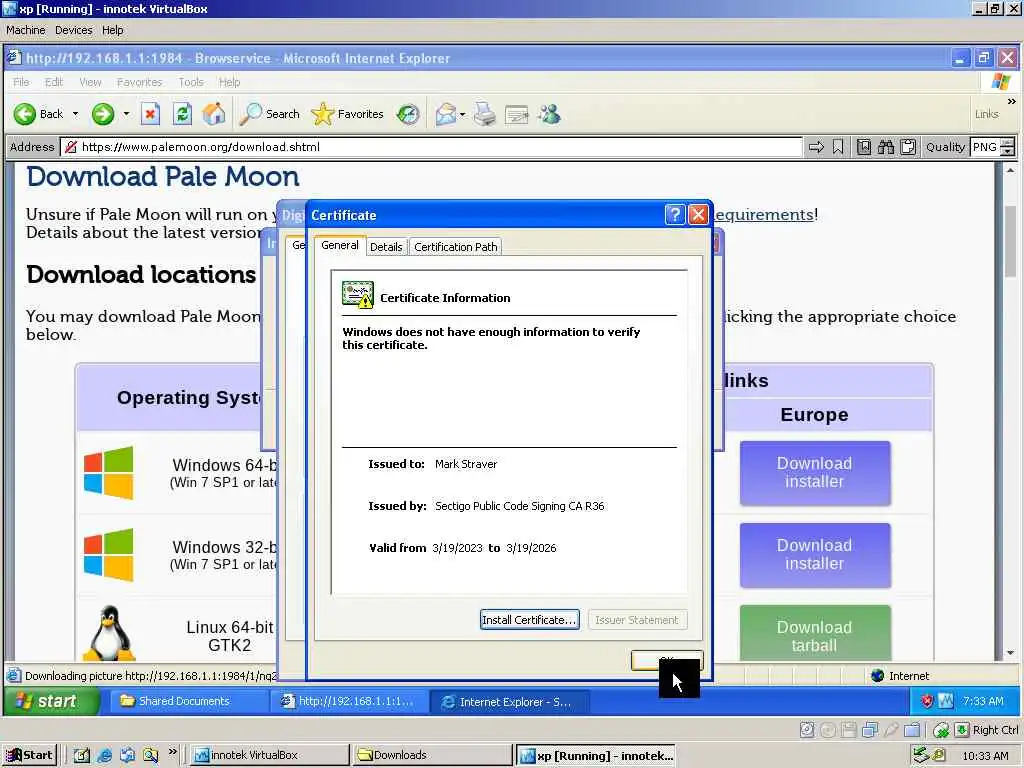The image size is (1024, 768).
Task: Click the binoculars find icon in Browservice bar
Action: click(x=886, y=147)
